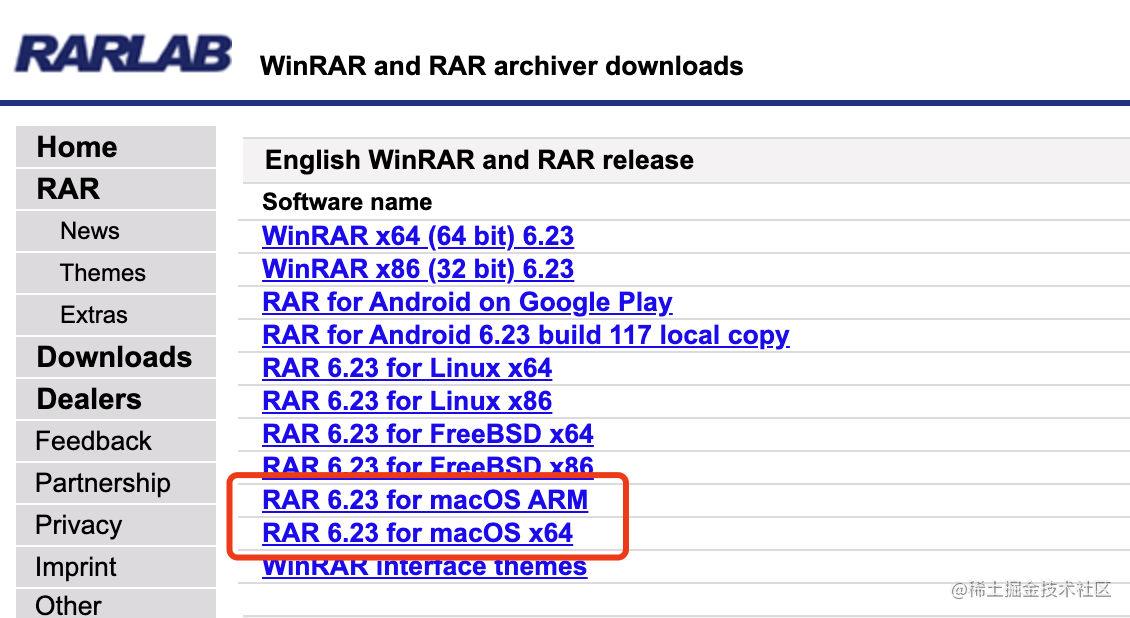This screenshot has height=618, width=1130.
Task: Download RAR for Android 6.23 local copy
Action: tap(525, 336)
